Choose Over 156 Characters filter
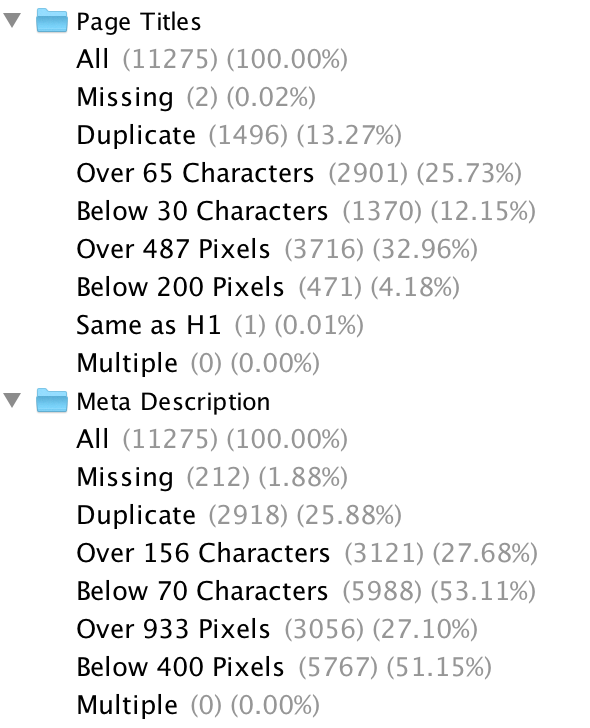This screenshot has width=590, height=728. point(307,553)
